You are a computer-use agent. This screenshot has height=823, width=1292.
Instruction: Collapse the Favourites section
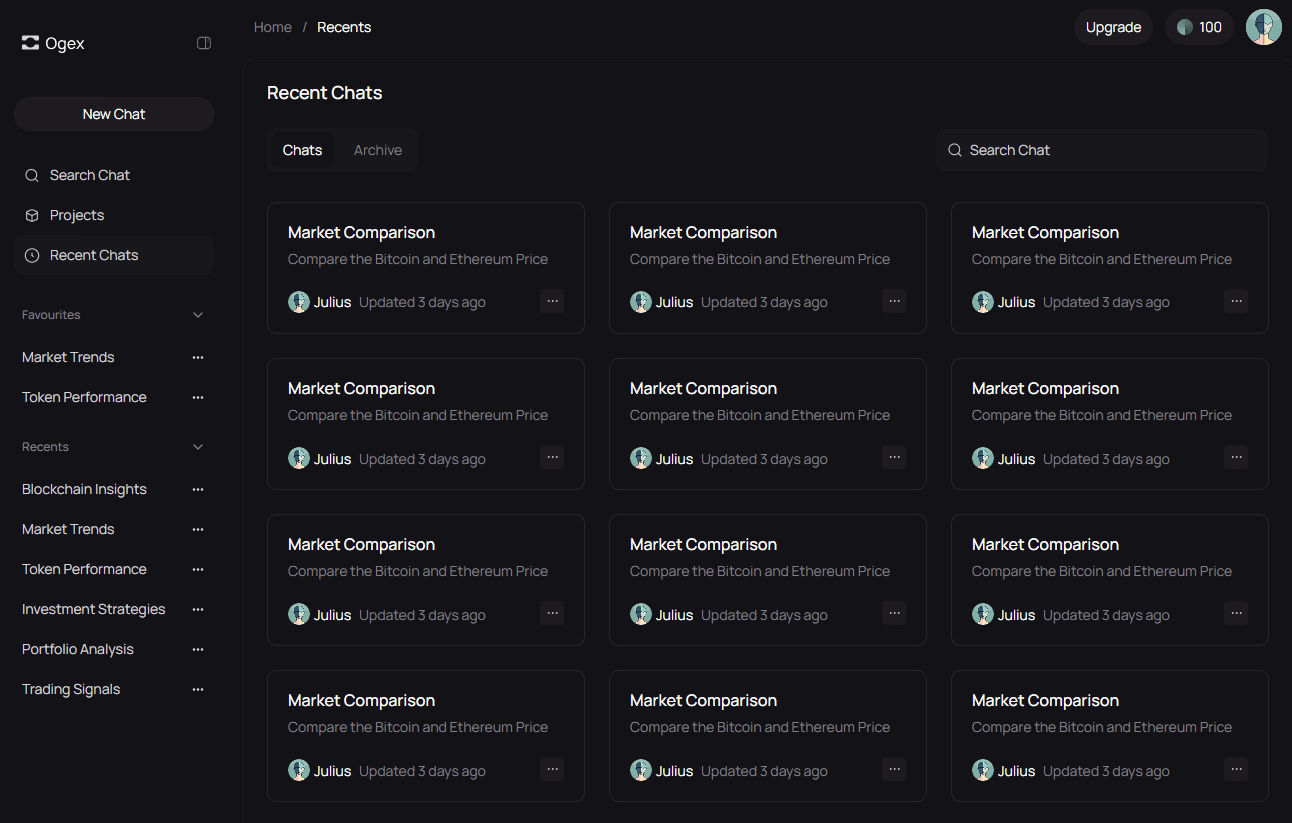(198, 315)
